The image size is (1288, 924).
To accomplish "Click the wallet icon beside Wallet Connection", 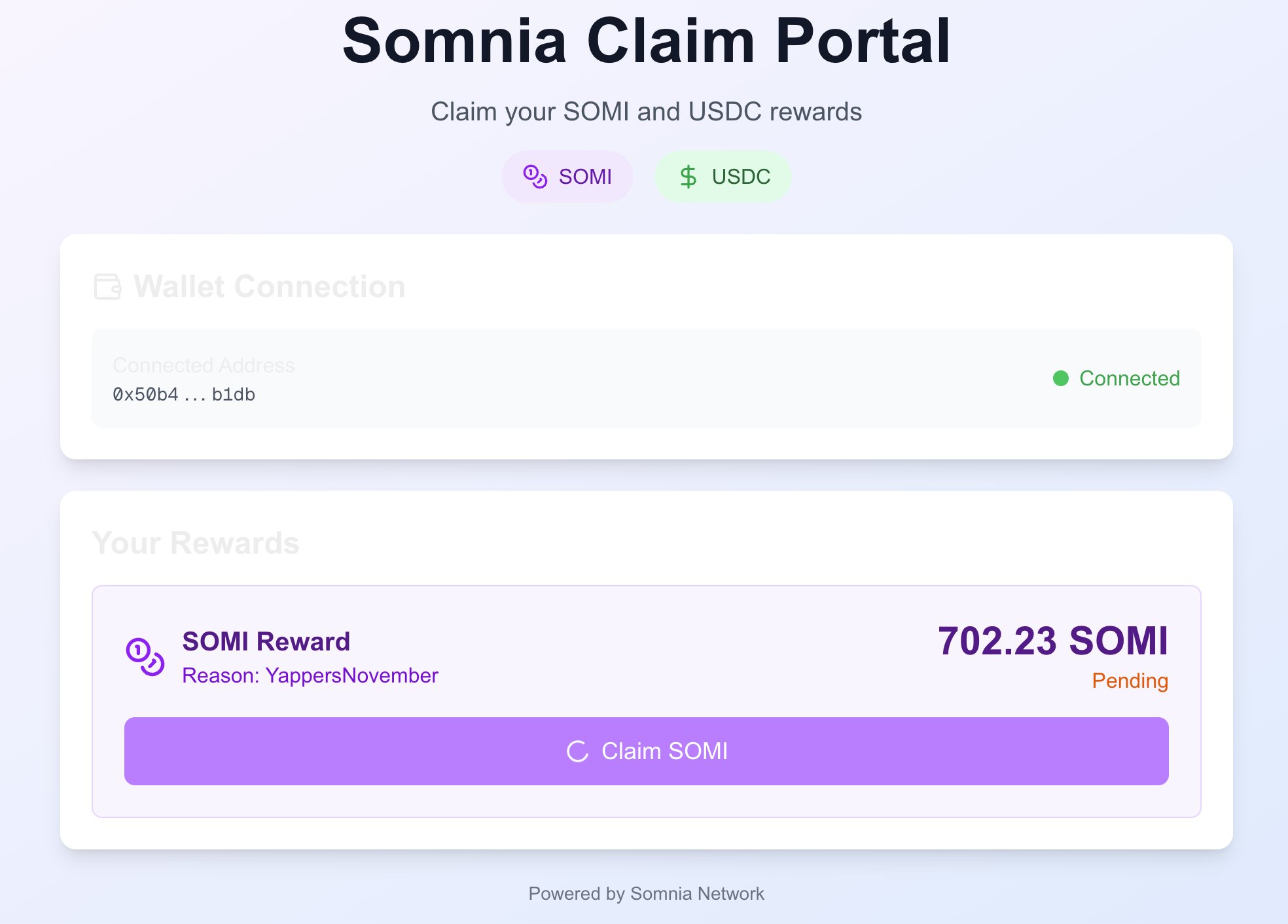I will point(108,287).
